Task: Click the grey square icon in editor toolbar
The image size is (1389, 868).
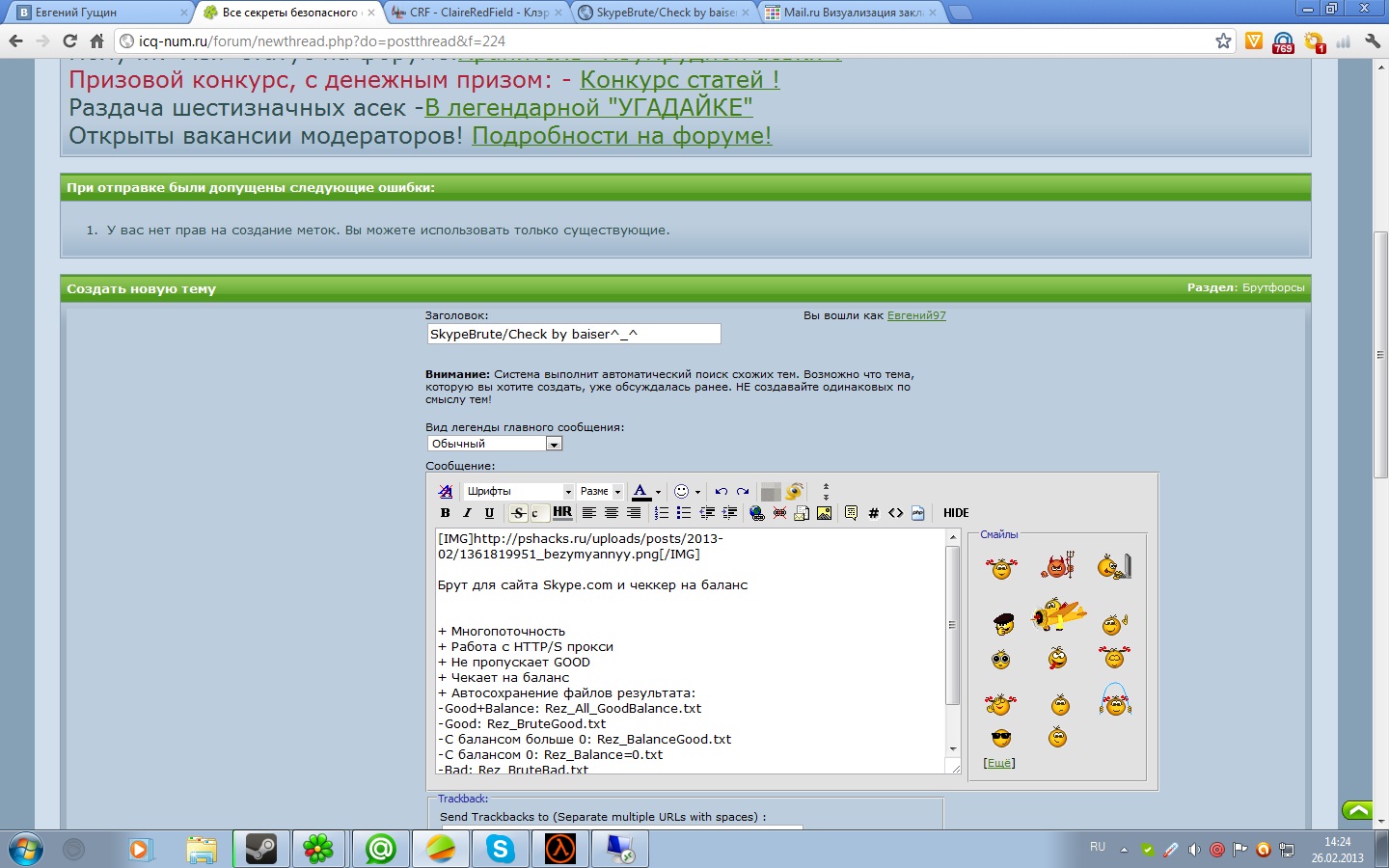Action: tap(771, 492)
